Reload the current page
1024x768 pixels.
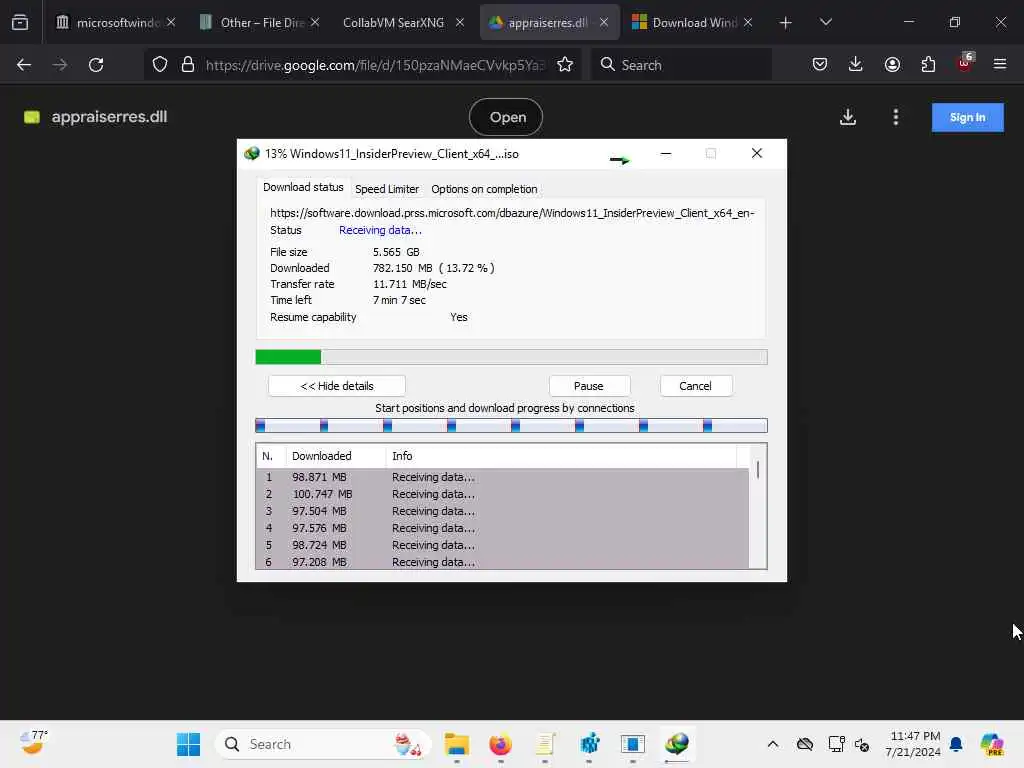click(x=96, y=65)
